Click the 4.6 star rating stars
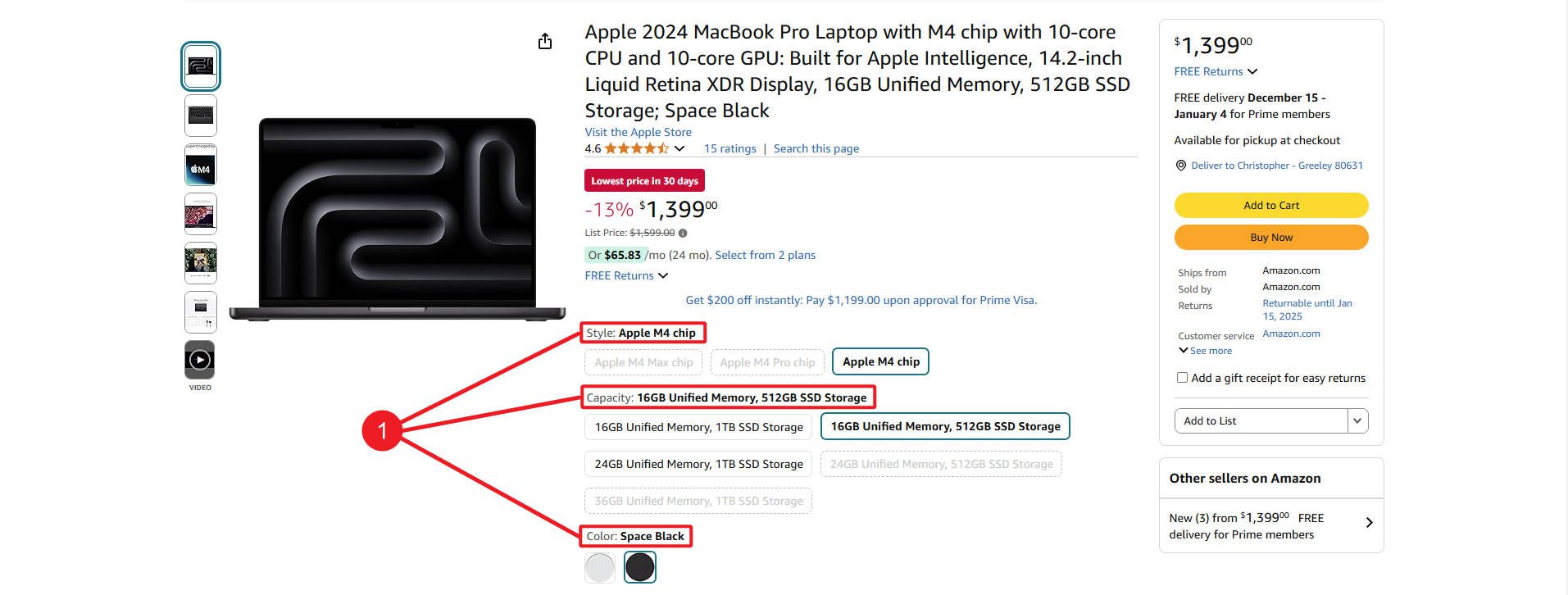The height and width of the screenshot is (595, 1568). pos(634,148)
